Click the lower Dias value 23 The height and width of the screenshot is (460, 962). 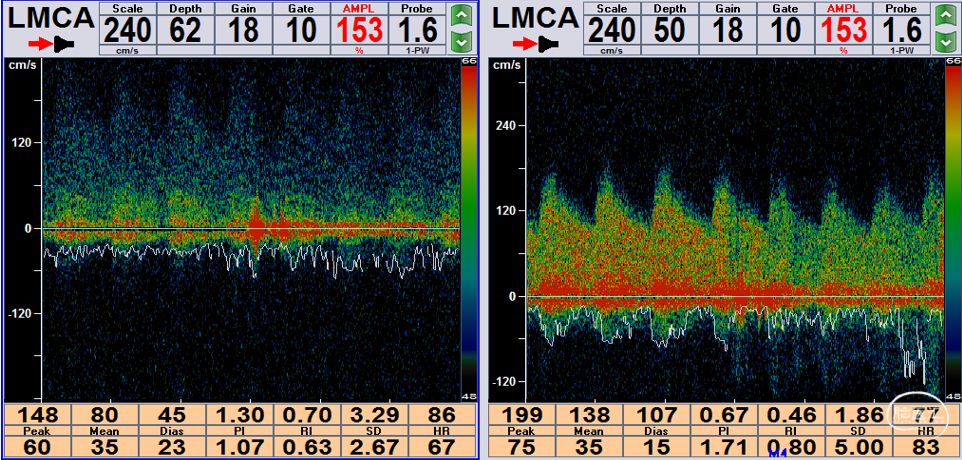point(172,446)
